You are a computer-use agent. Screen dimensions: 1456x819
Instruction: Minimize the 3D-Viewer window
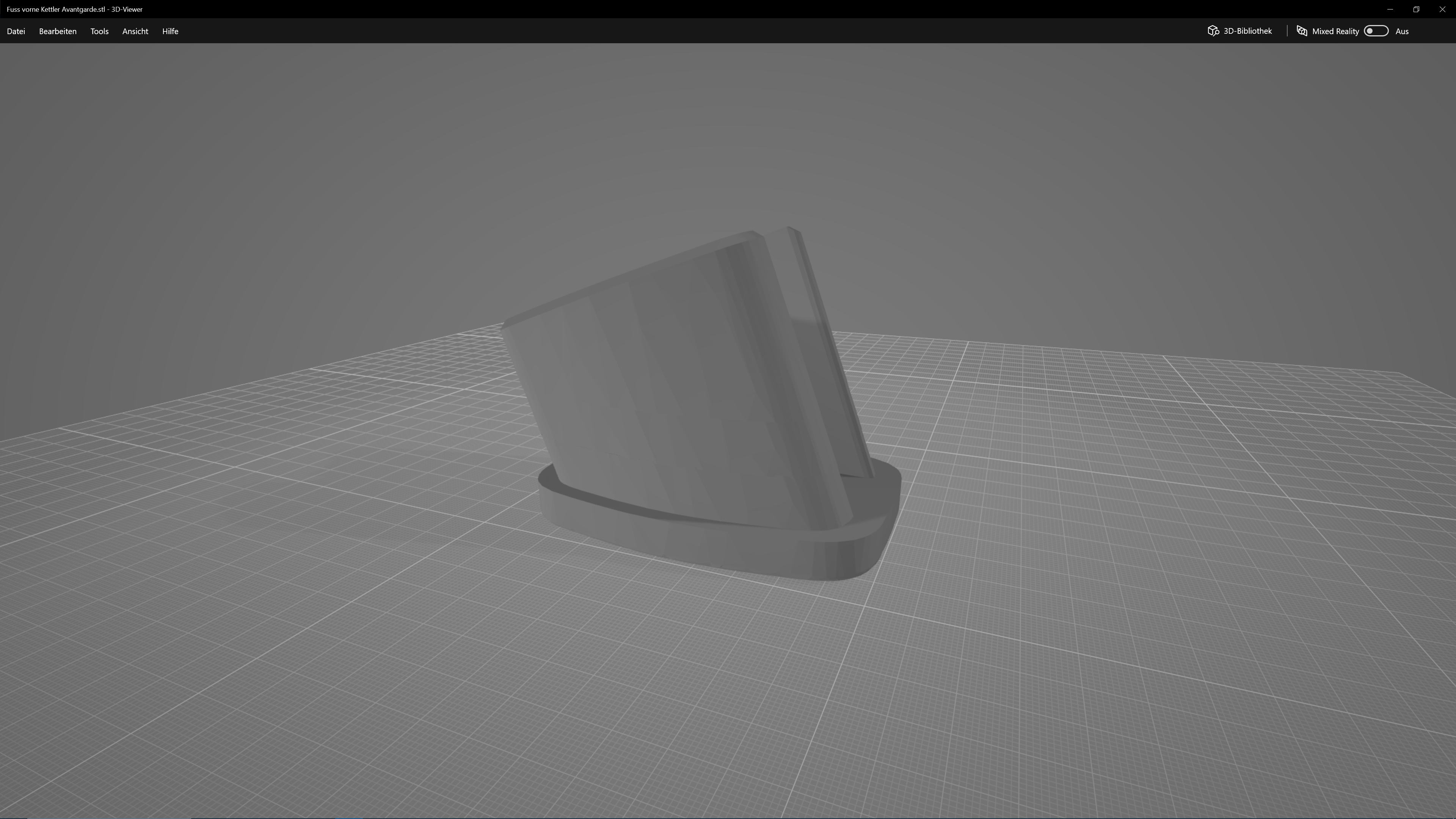point(1390,9)
